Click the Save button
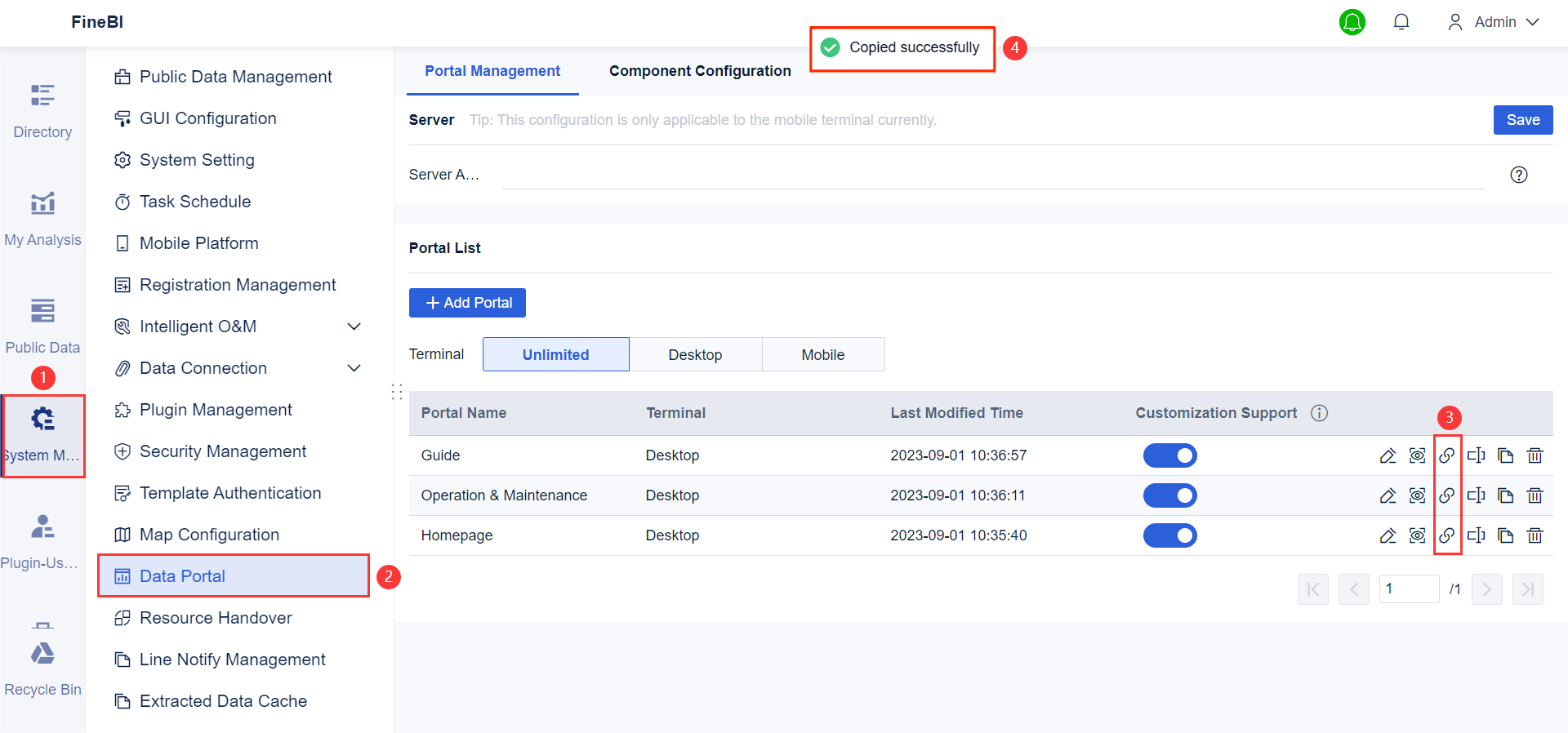This screenshot has width=1568, height=733. (1523, 120)
